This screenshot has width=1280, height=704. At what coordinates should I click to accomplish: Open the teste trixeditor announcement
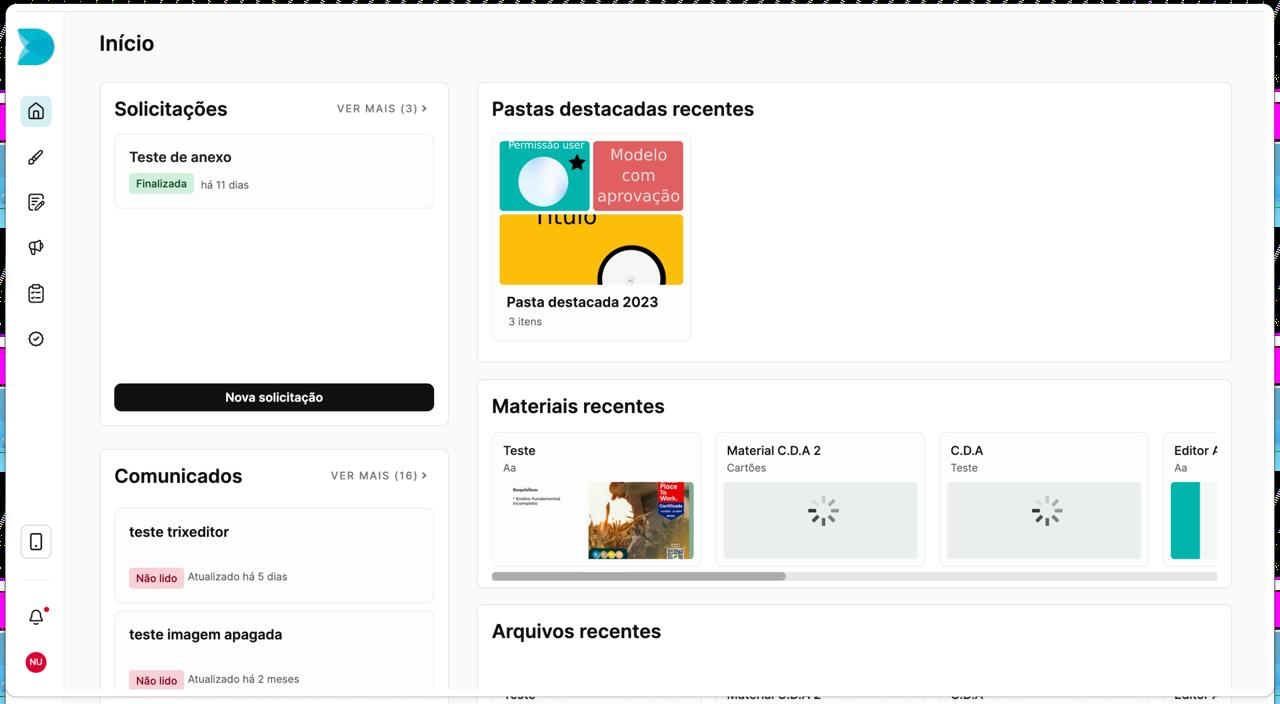point(274,554)
